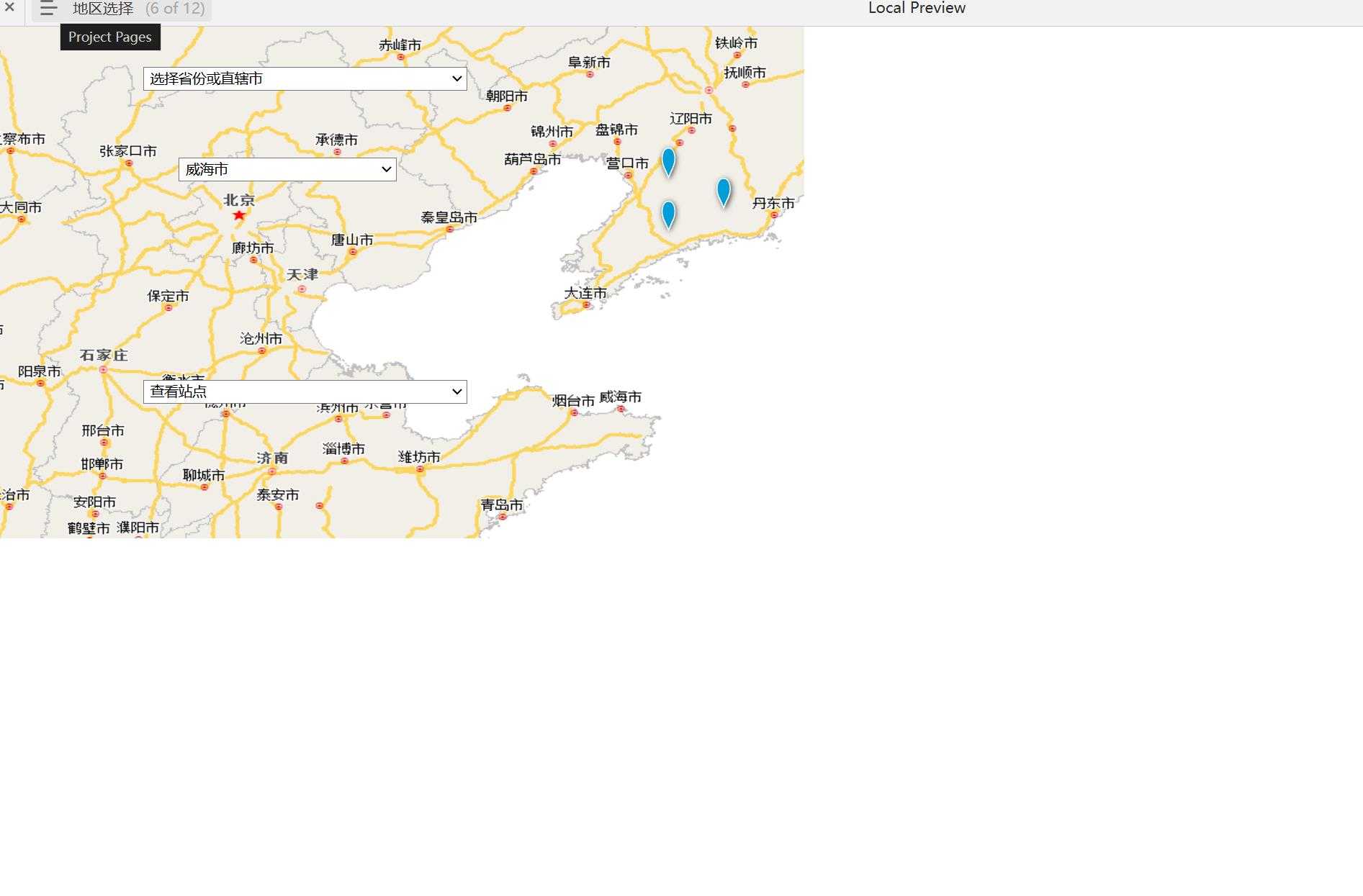Viewport: 1363px width, 896px height.
Task: Select 石家庄 on the map
Action: 104,356
